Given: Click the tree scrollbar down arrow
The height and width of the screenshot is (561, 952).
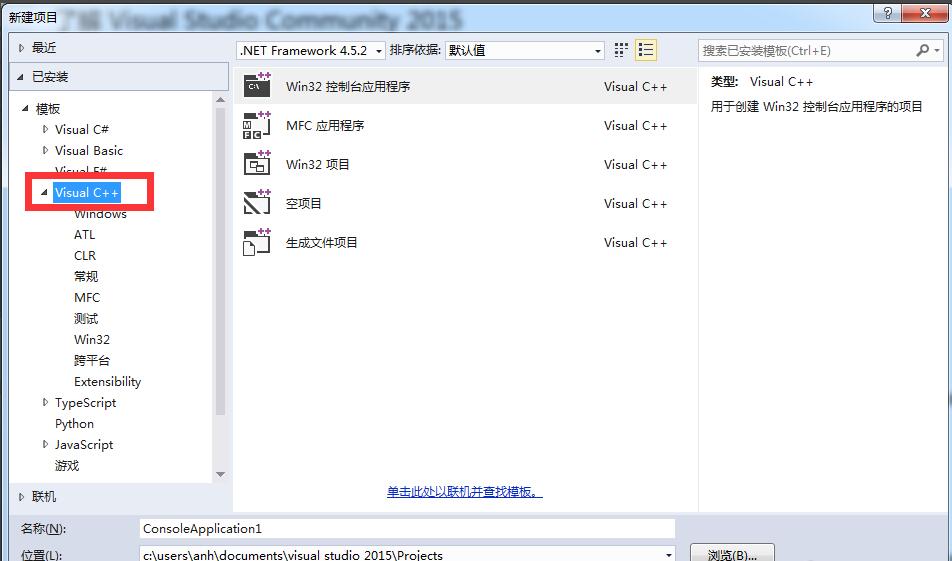Looking at the screenshot, I should coord(220,474).
